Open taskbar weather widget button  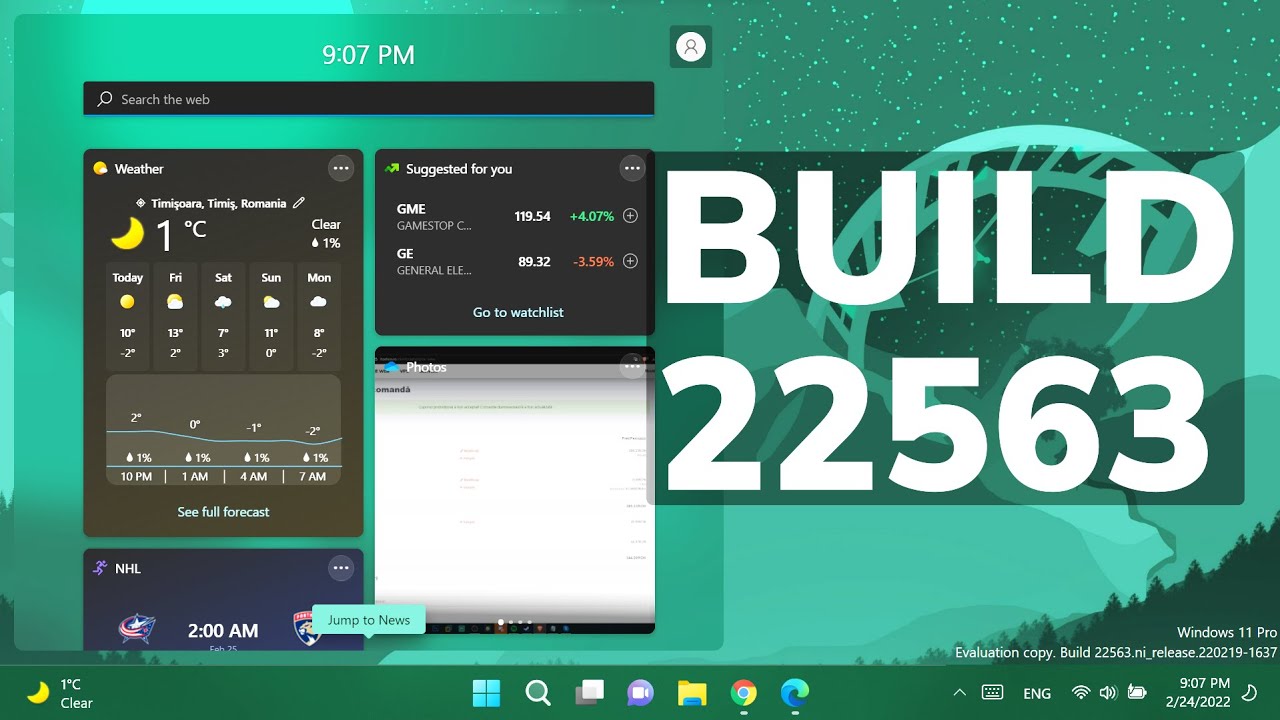click(x=60, y=693)
